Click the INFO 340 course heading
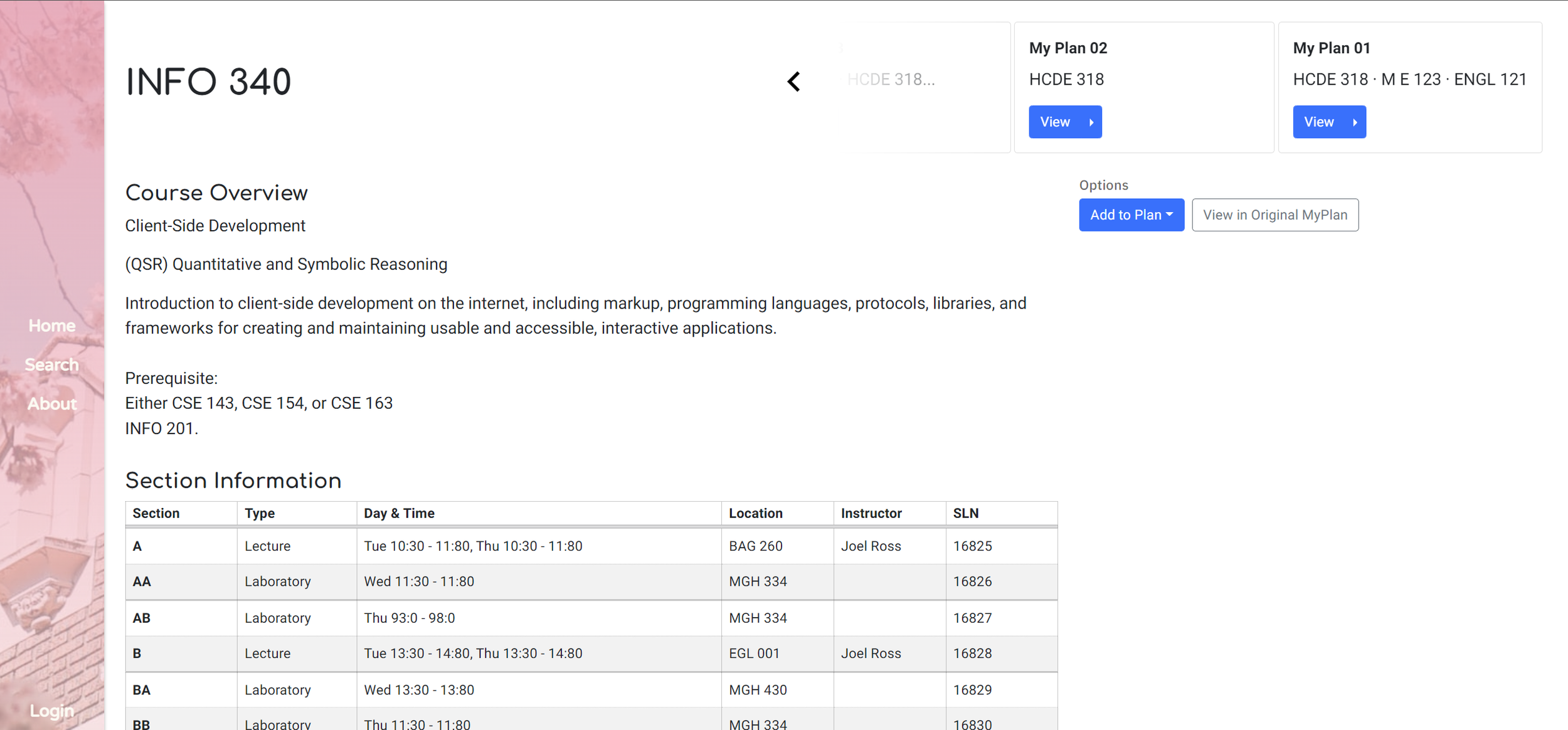 [208, 82]
